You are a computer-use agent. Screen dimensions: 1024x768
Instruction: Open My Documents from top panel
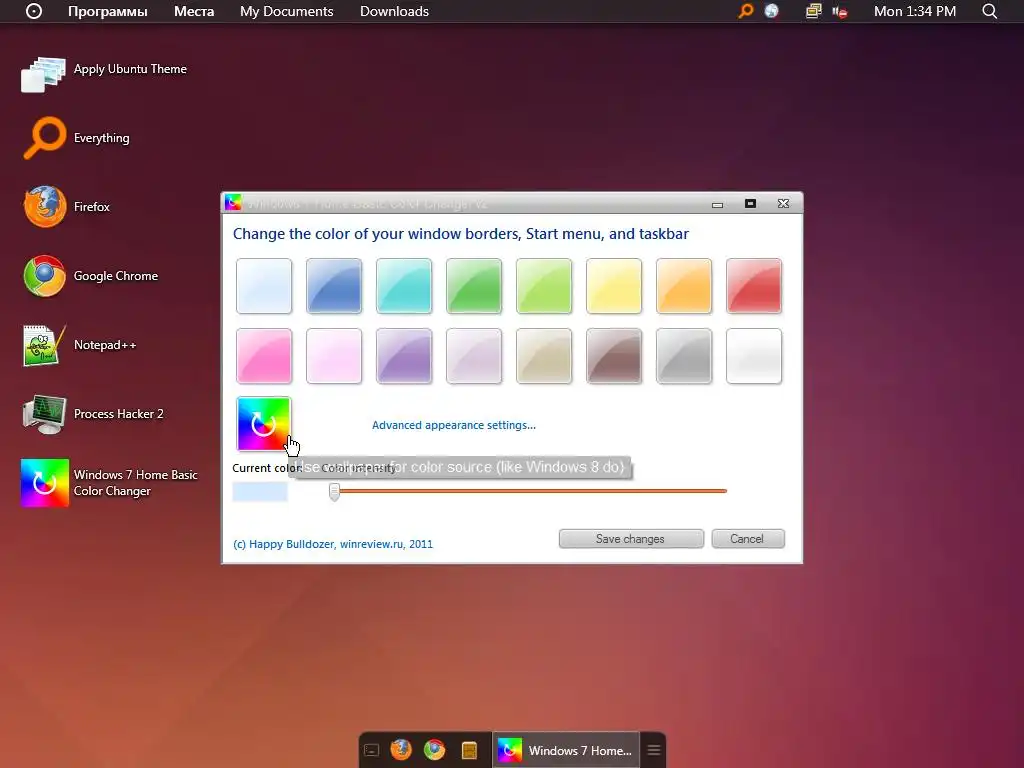point(287,11)
